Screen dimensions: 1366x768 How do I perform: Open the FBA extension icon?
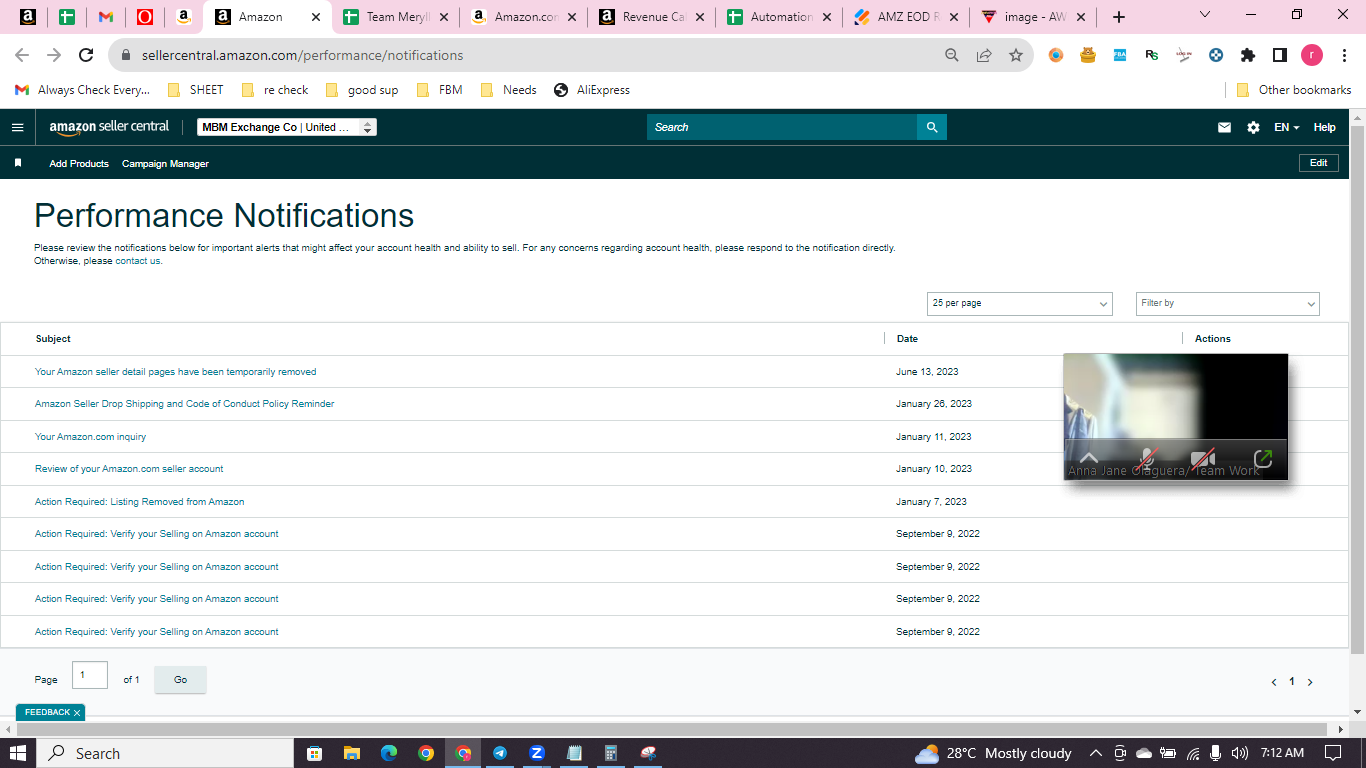point(1120,56)
